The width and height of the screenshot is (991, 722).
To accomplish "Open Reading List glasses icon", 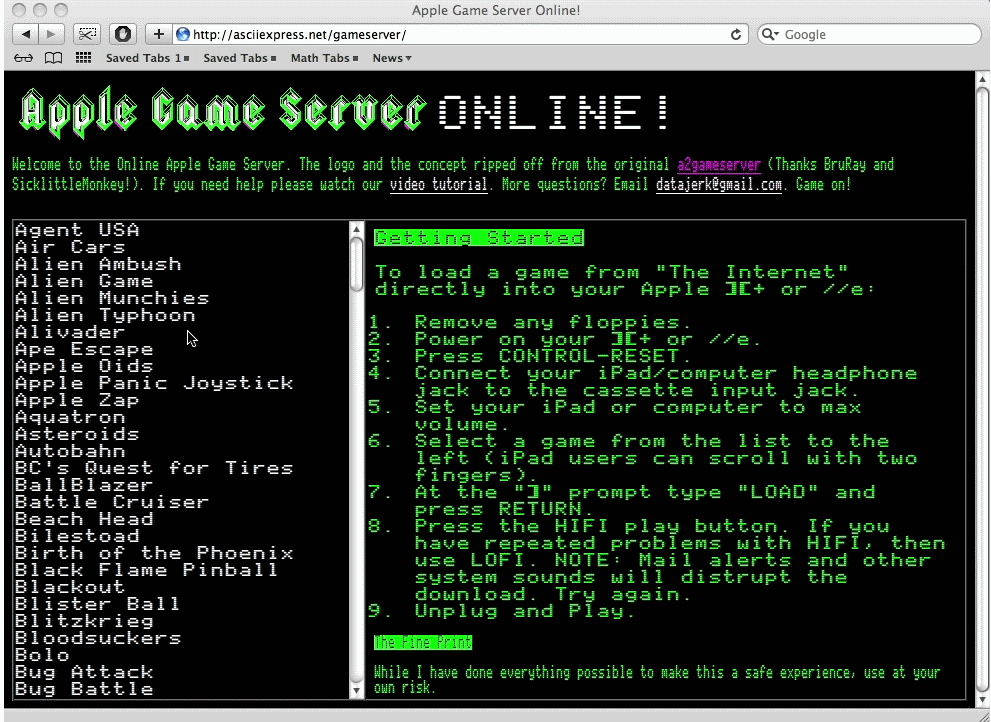I will (23, 58).
